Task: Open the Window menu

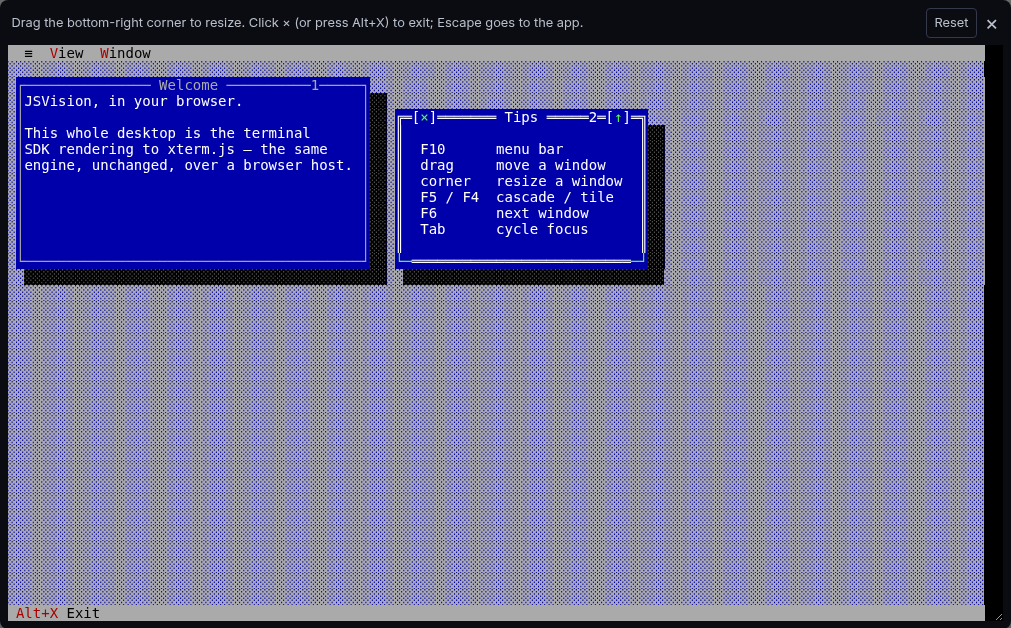Action: pos(125,54)
